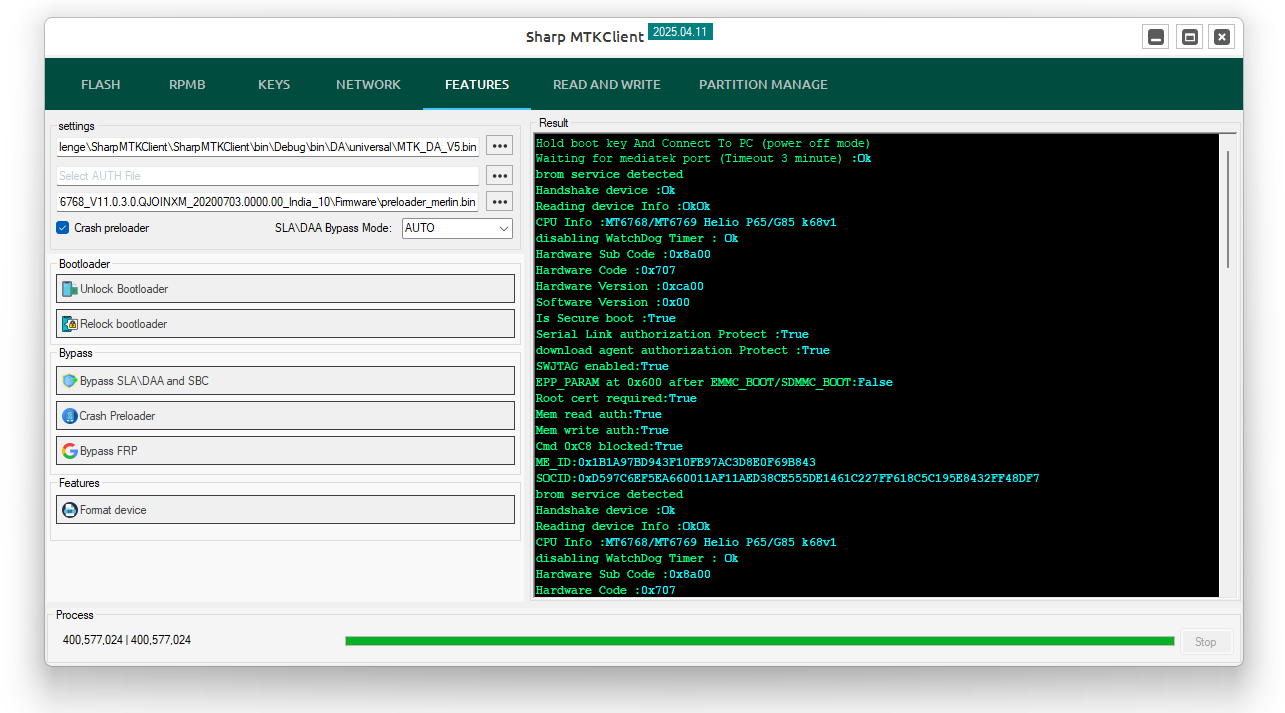
Task: Click the phone icon on Unlock Bootloader
Action: pos(70,289)
